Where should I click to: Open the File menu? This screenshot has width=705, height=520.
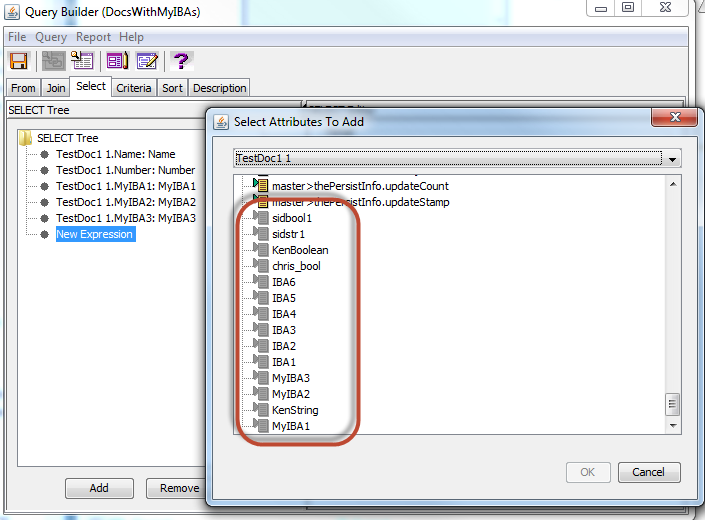tap(17, 37)
